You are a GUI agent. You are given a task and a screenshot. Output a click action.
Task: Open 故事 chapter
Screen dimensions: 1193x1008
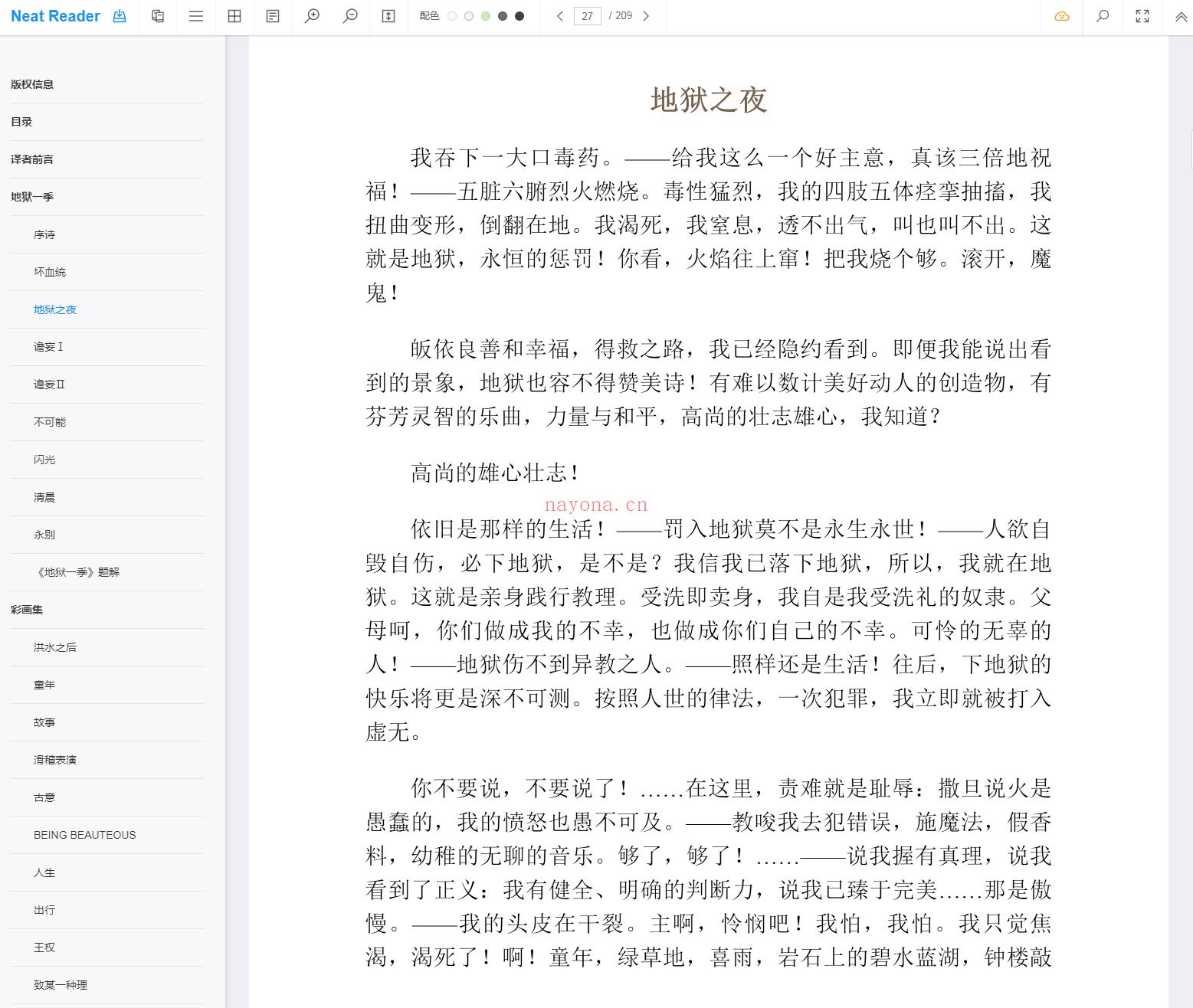44,722
